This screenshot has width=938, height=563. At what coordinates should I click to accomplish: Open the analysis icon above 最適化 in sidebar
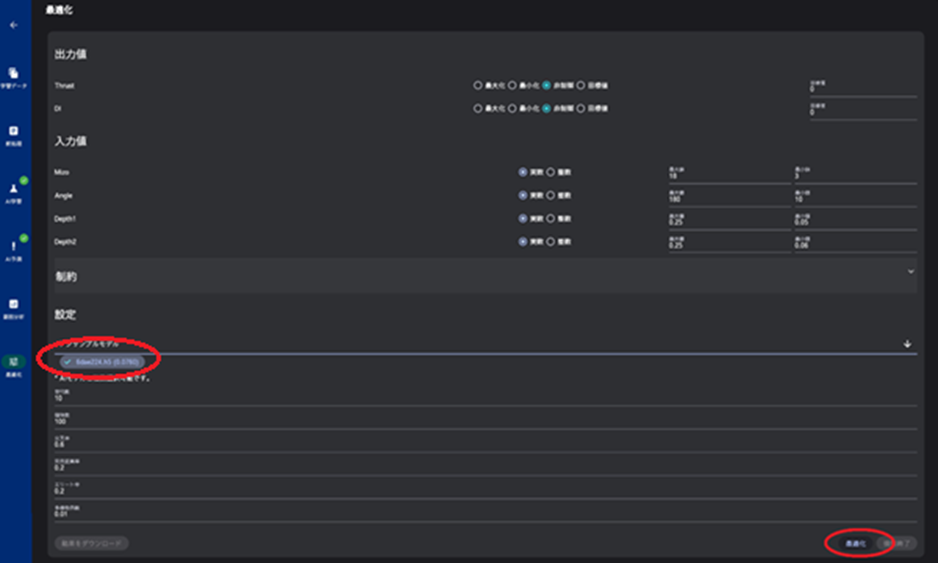pyautogui.click(x=14, y=304)
